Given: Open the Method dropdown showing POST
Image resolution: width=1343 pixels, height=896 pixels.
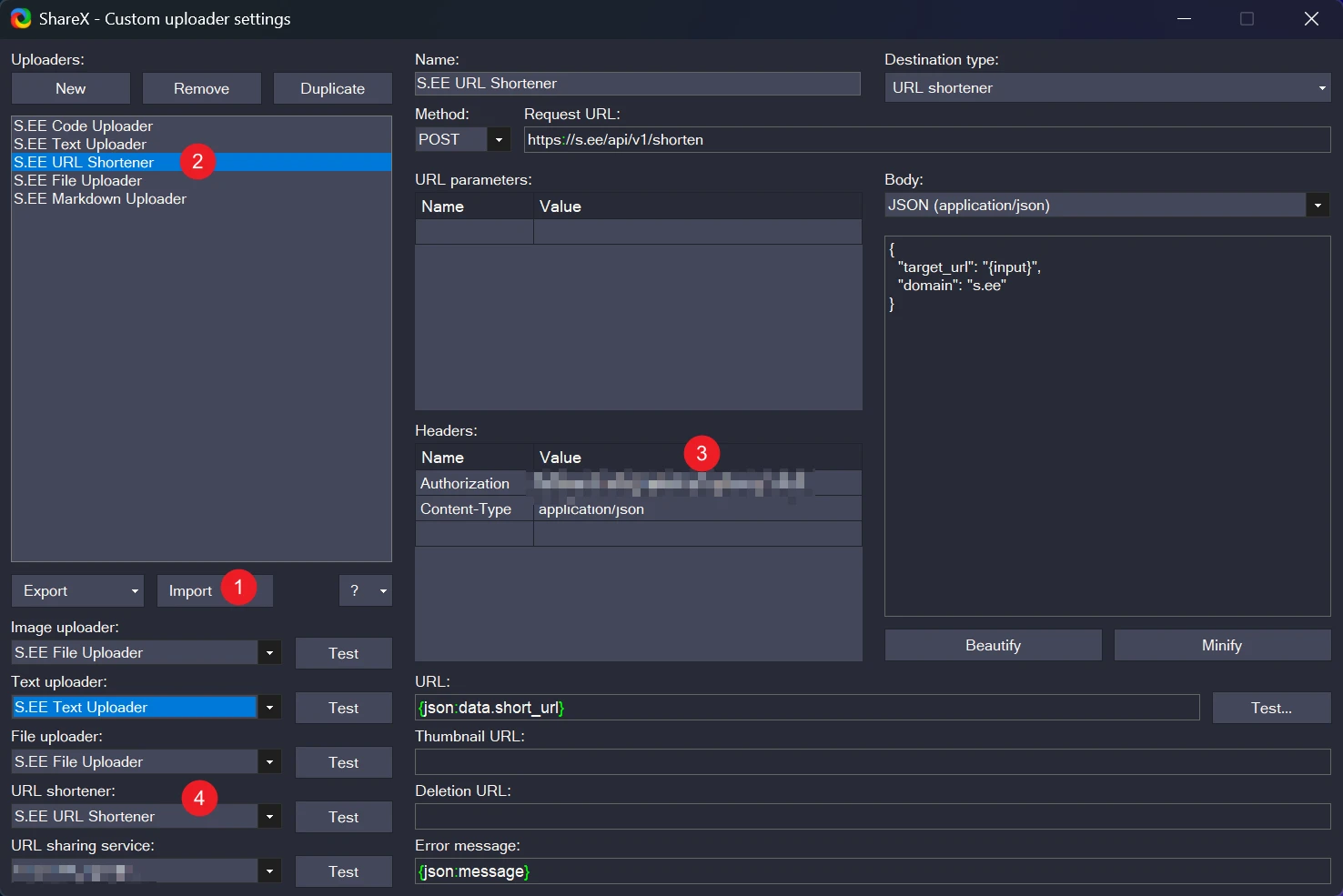Looking at the screenshot, I should tap(499, 139).
